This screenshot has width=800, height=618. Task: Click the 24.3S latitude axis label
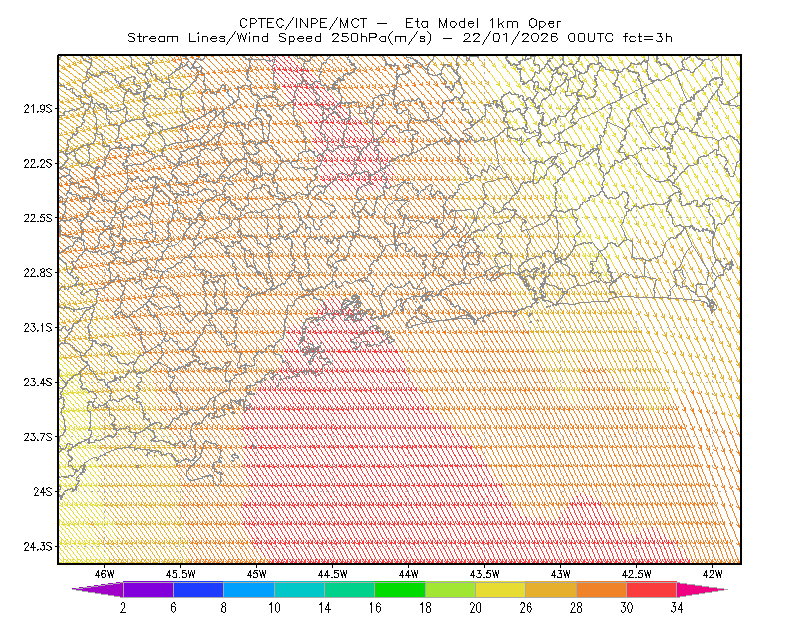[x=38, y=547]
